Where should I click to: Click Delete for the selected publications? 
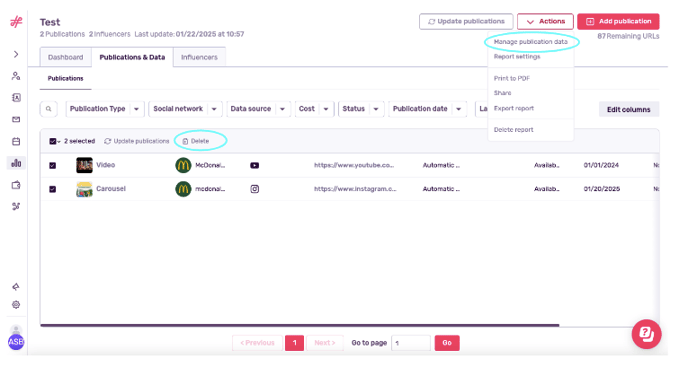196,141
